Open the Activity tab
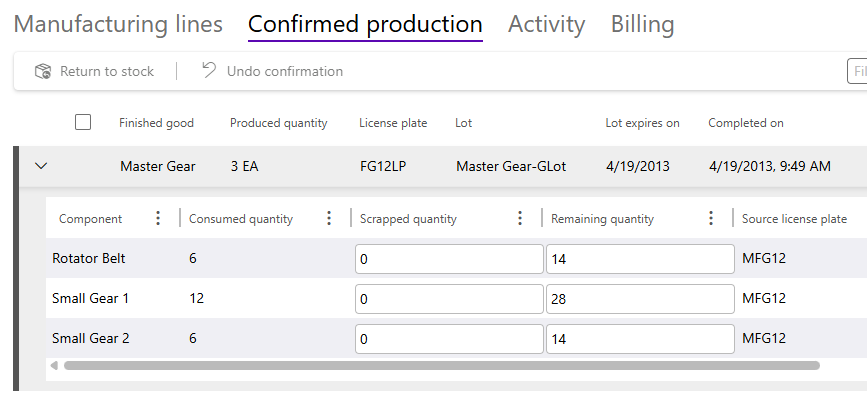Image resolution: width=867 pixels, height=408 pixels. (546, 24)
